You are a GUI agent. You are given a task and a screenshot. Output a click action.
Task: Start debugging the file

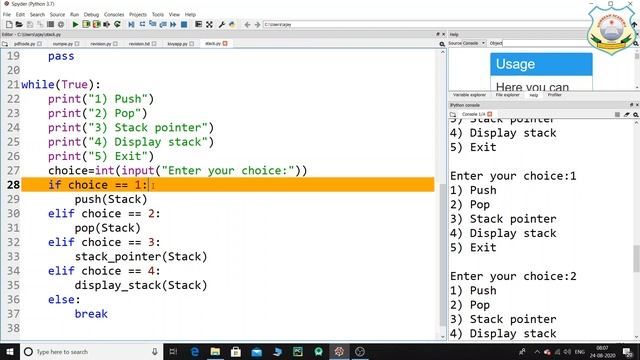point(131,24)
